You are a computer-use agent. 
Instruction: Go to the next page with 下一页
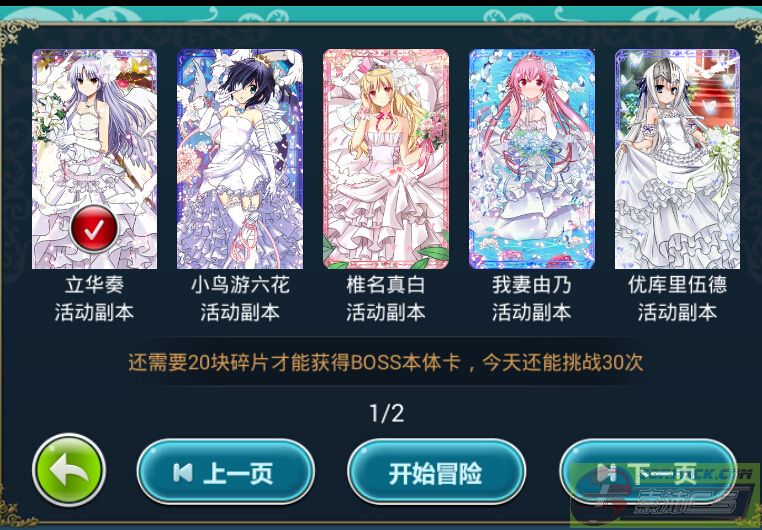coord(648,472)
